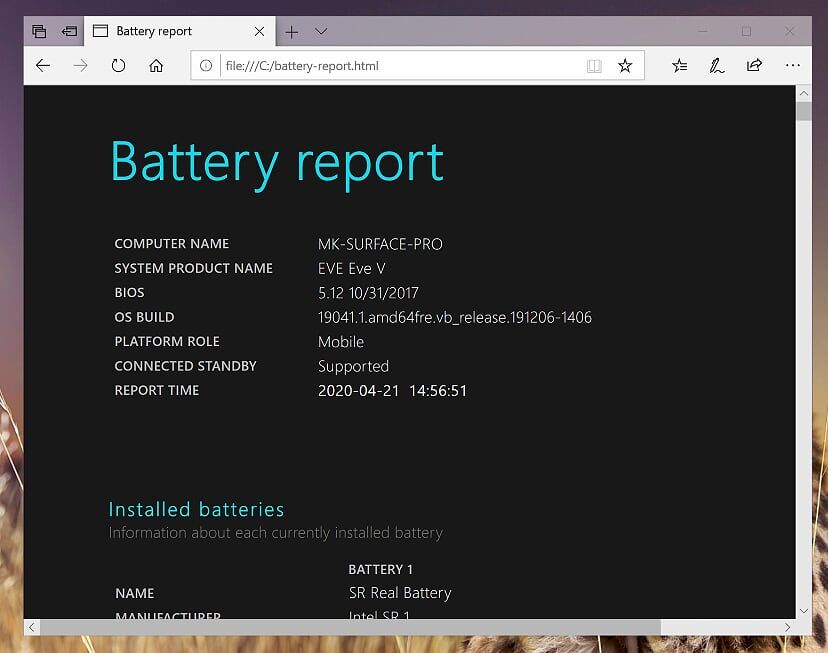Click the Add notes pen icon
This screenshot has height=653, width=828.
[716, 66]
